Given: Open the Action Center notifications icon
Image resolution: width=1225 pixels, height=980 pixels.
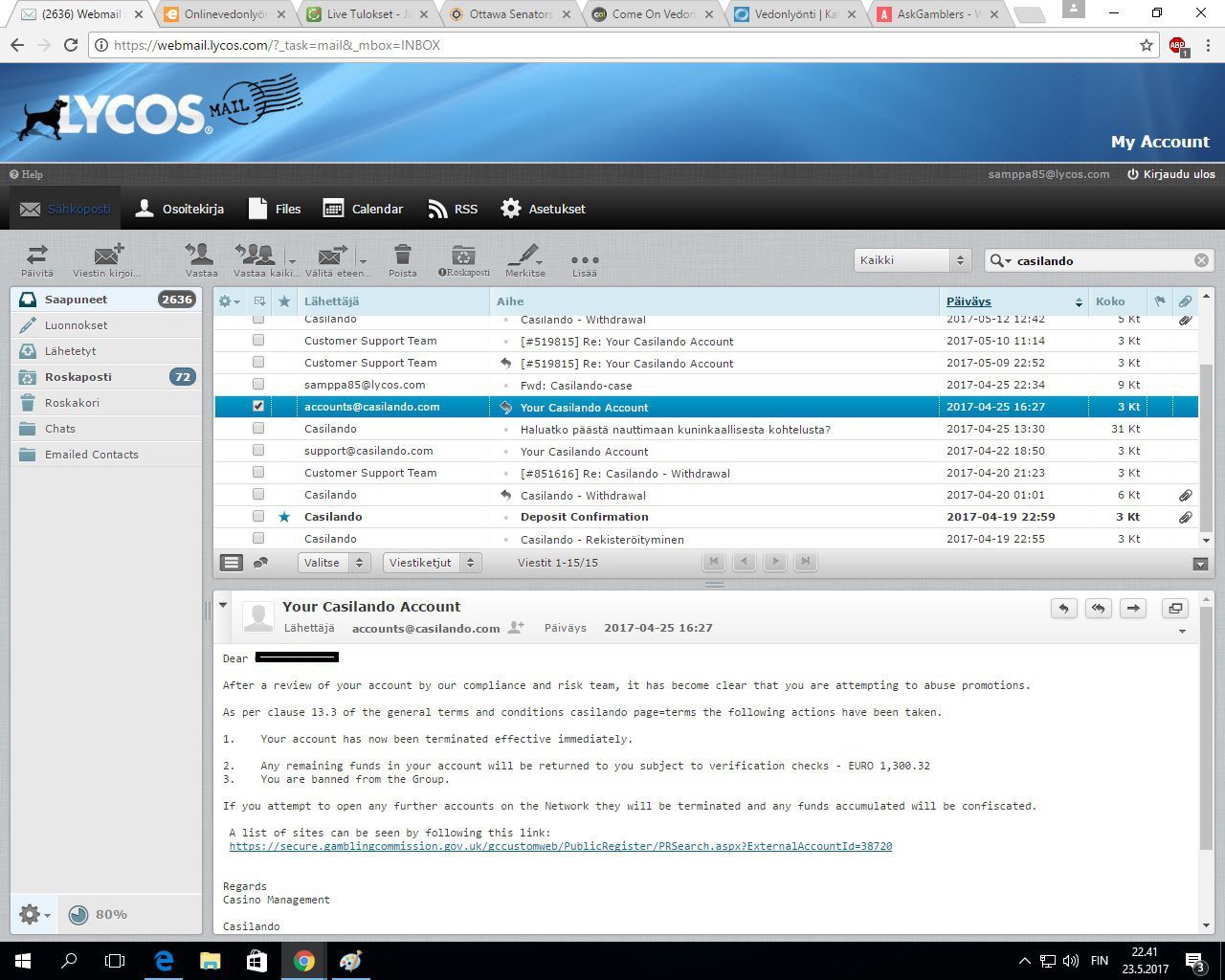Looking at the screenshot, I should pos(1195,961).
